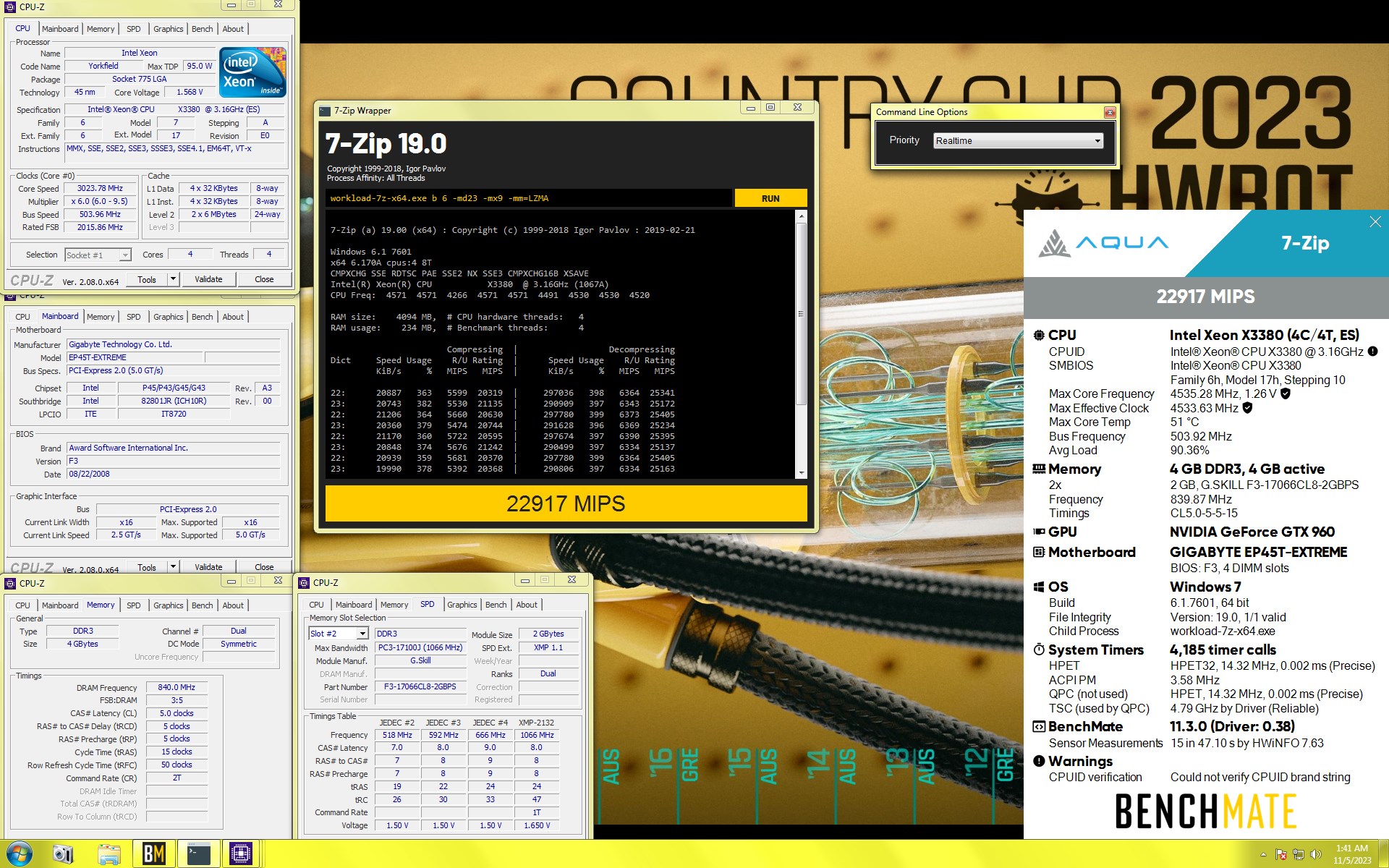Open Bench tab in top CPU-Z window

[202, 29]
